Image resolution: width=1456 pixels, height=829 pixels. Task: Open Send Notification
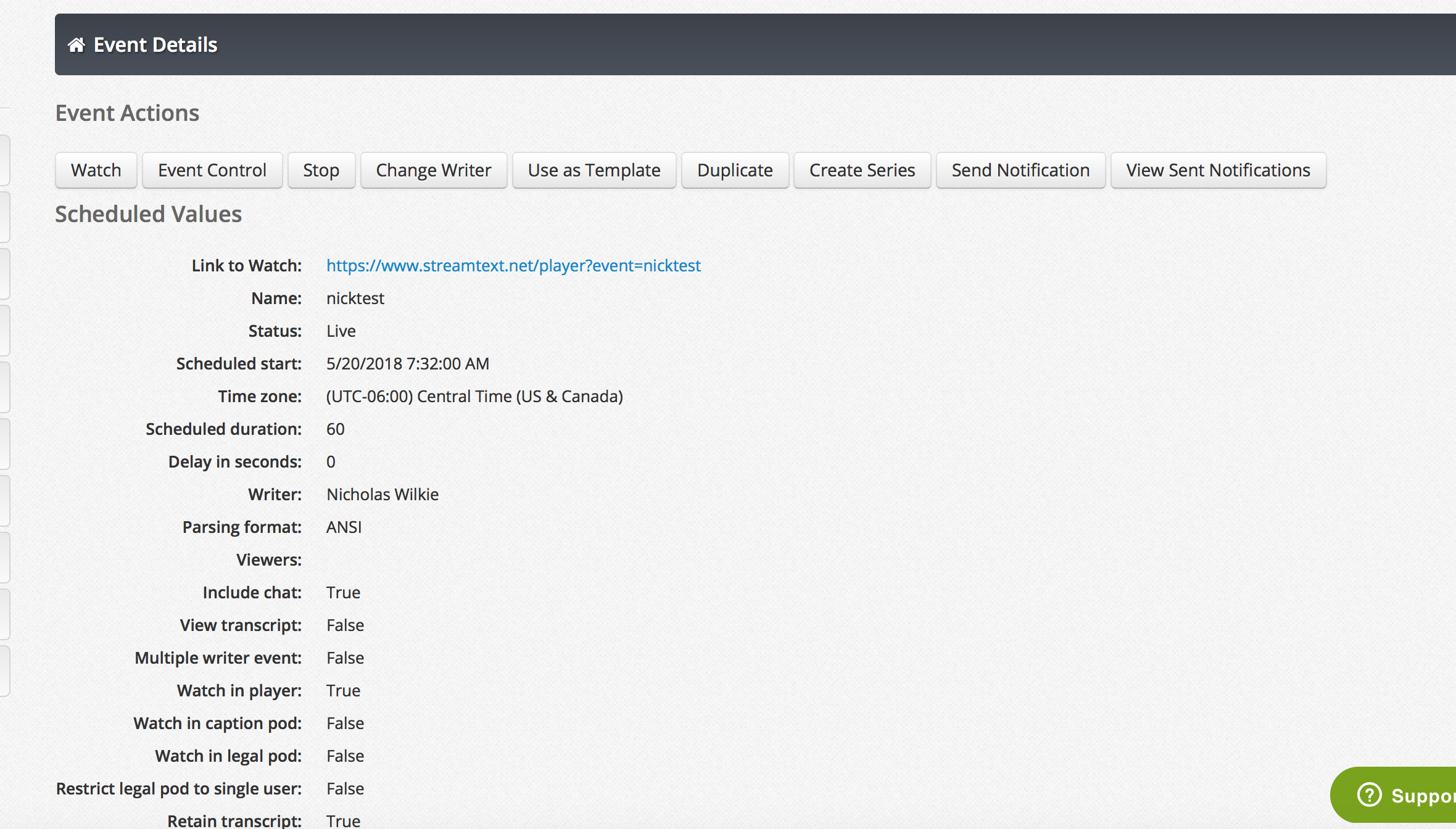(x=1020, y=170)
